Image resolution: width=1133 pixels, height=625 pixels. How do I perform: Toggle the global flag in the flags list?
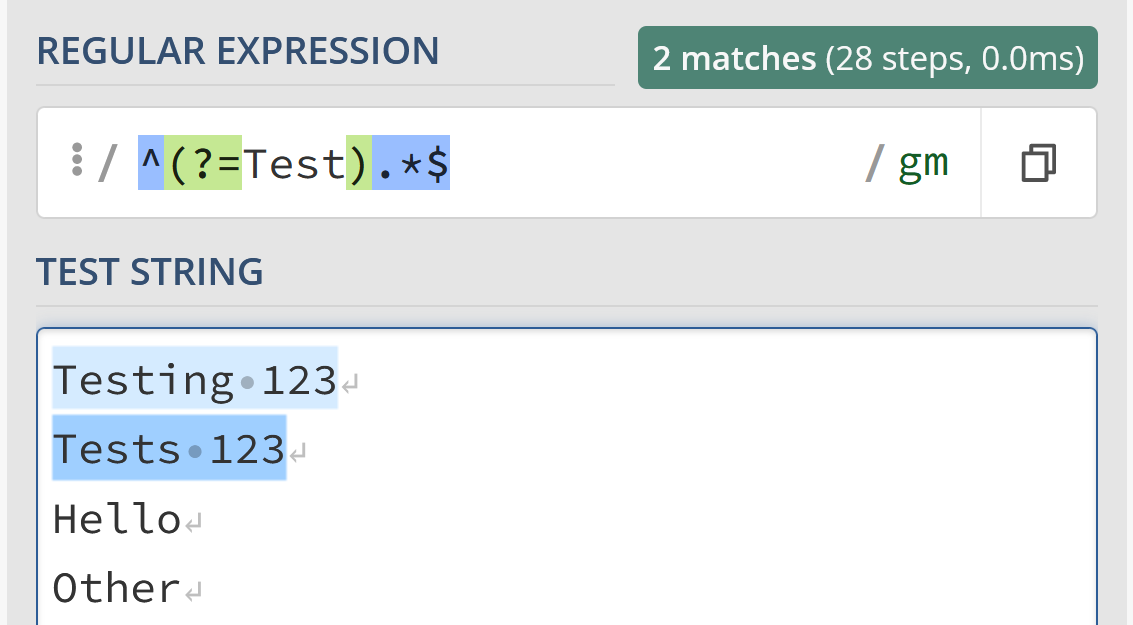tap(912, 162)
